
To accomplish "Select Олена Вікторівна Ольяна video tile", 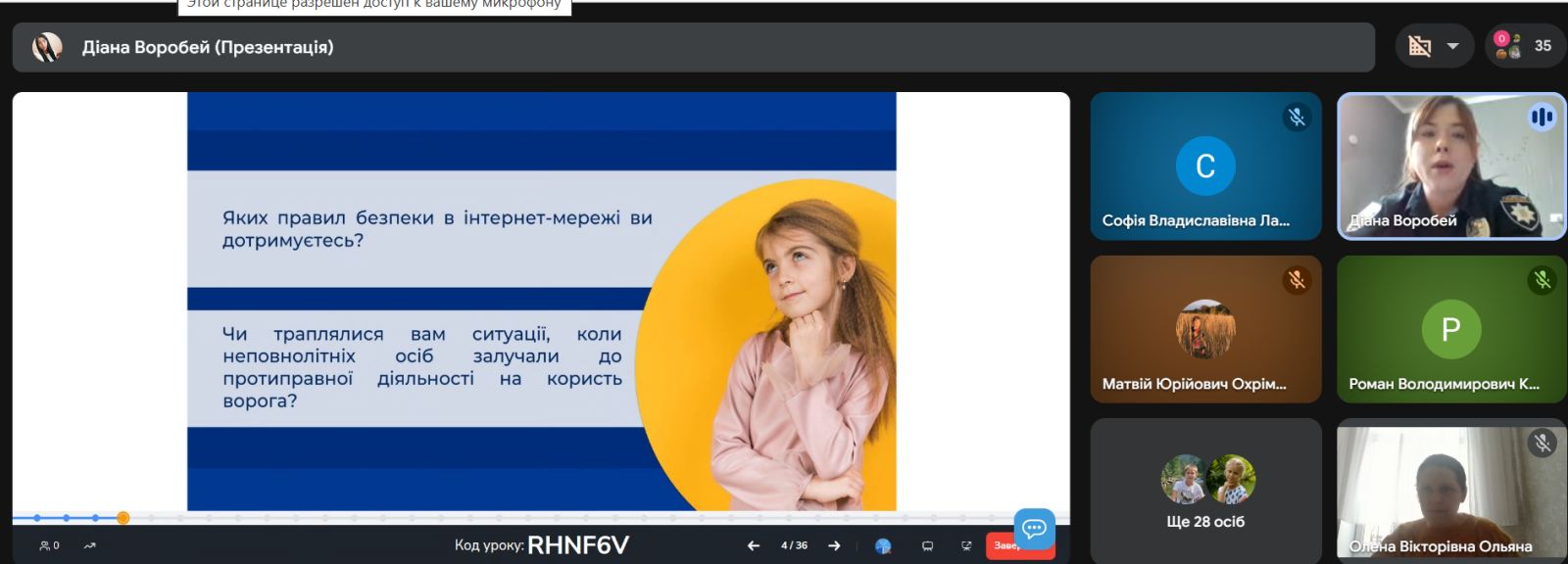I will pos(1451,491).
